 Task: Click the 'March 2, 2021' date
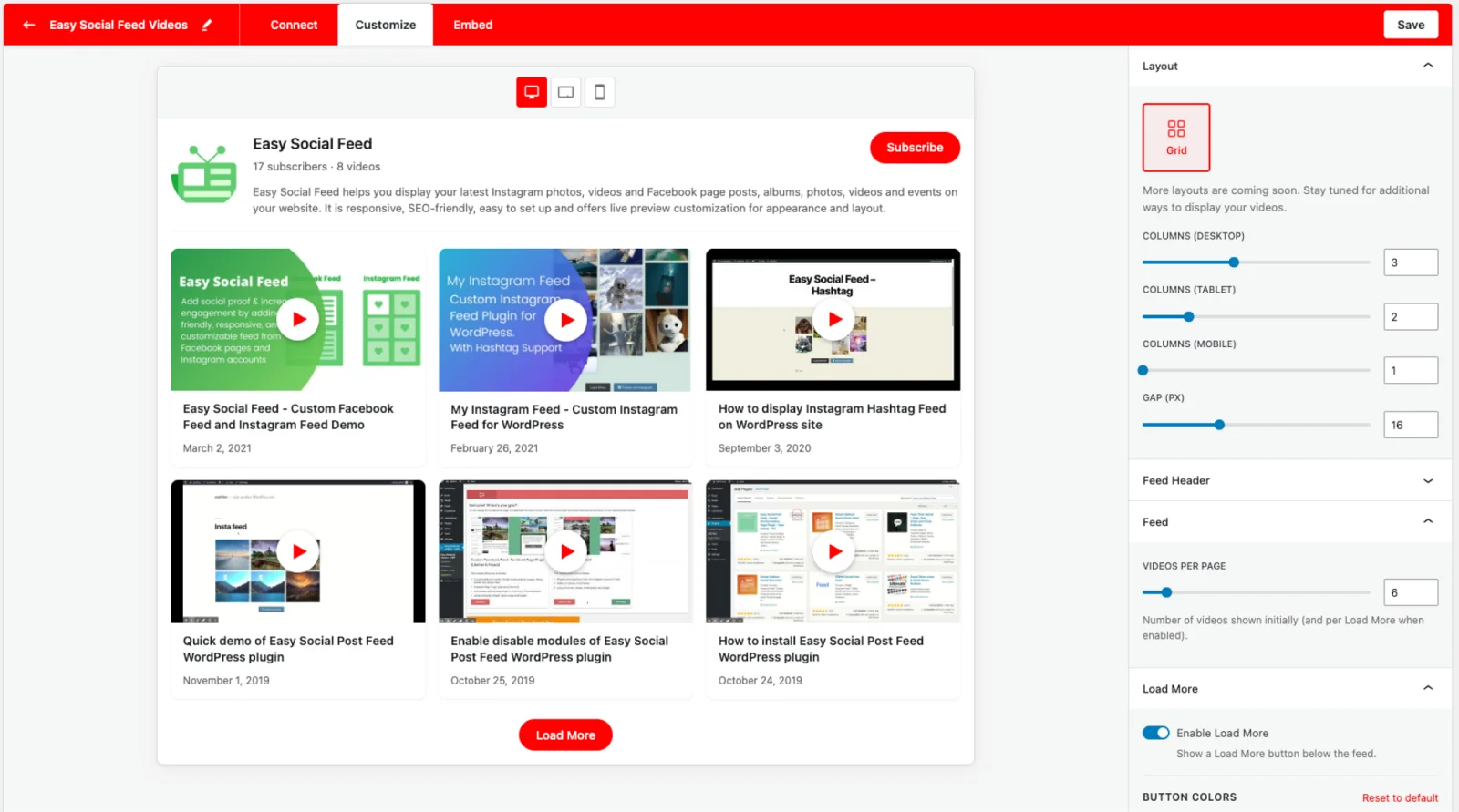point(217,448)
